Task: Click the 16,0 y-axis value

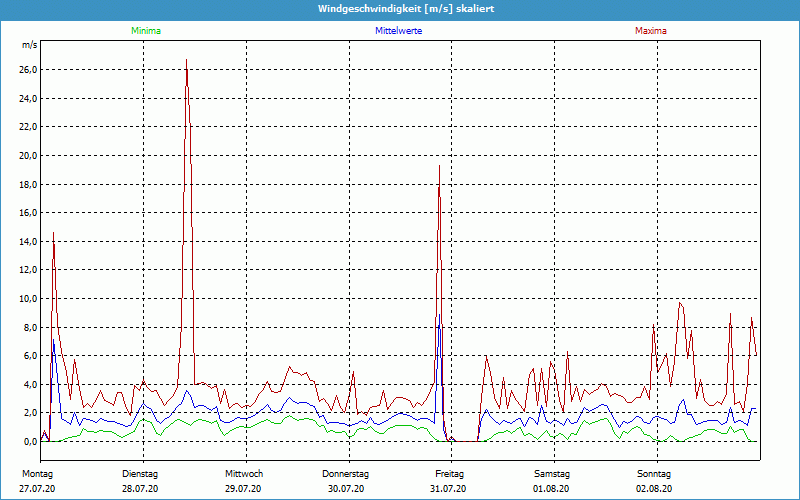Action: tap(29, 213)
